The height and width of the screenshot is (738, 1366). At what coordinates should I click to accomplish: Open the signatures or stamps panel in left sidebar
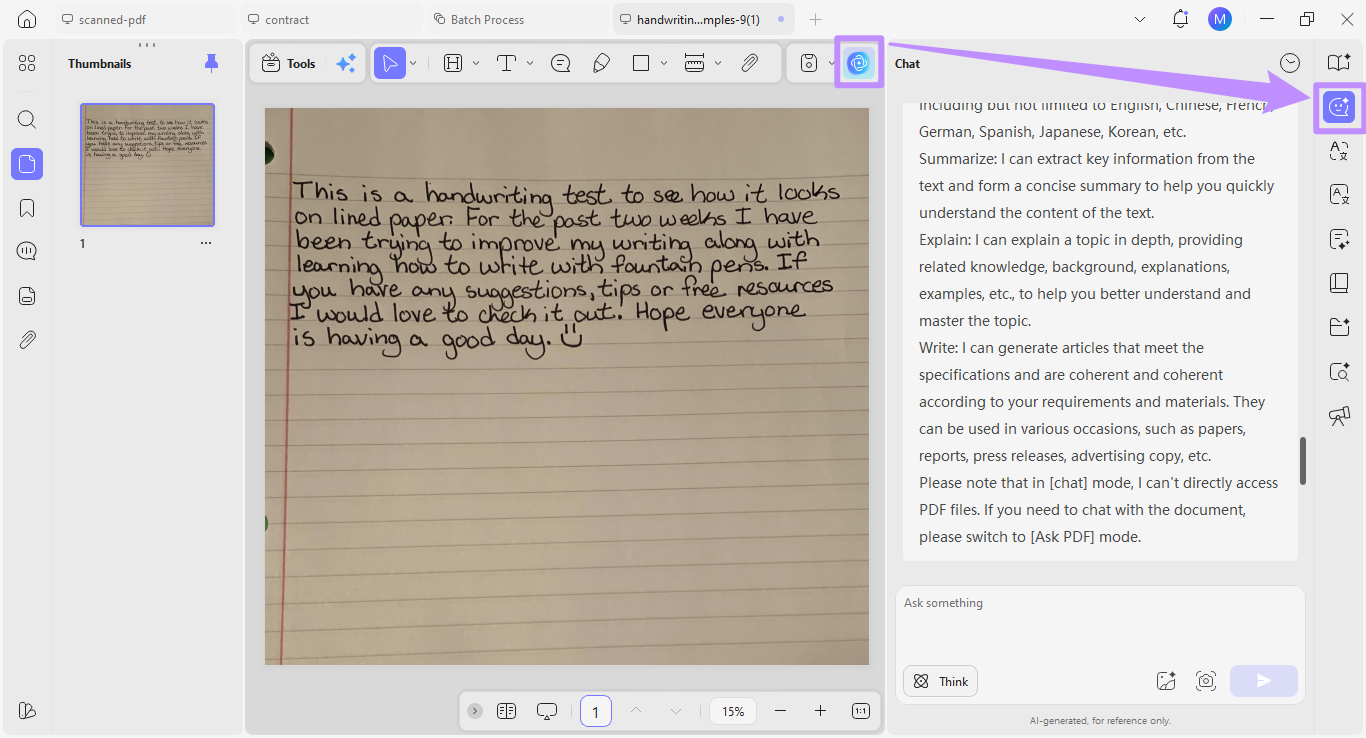click(27, 296)
